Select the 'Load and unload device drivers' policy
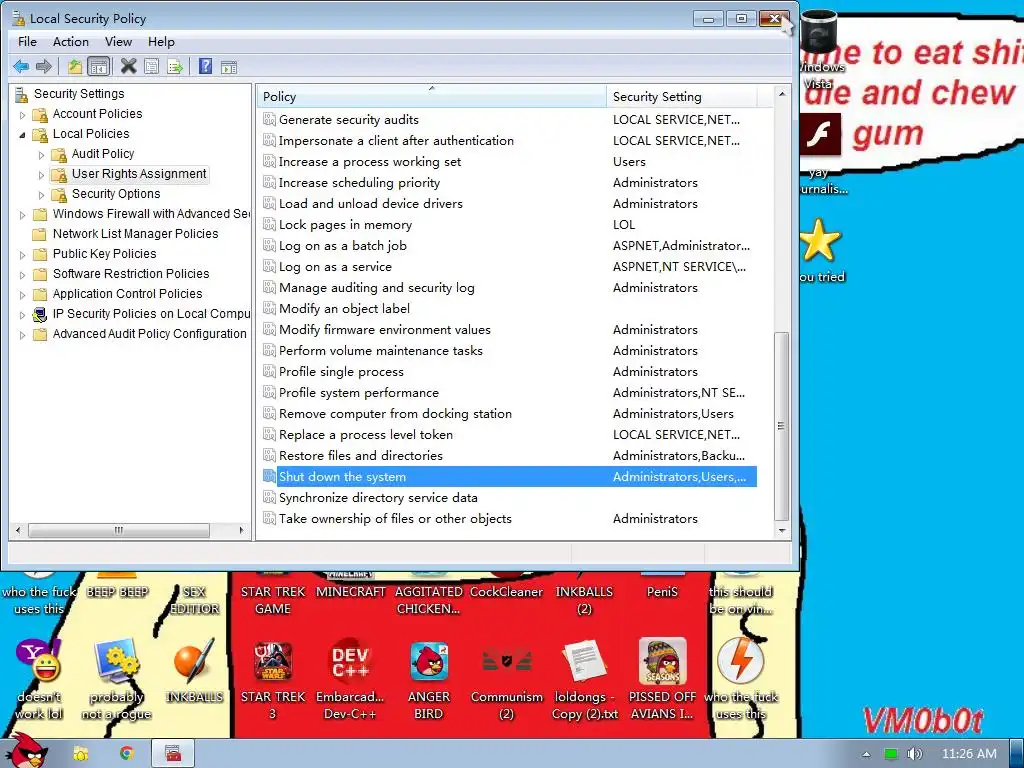This screenshot has width=1024, height=768. click(370, 204)
